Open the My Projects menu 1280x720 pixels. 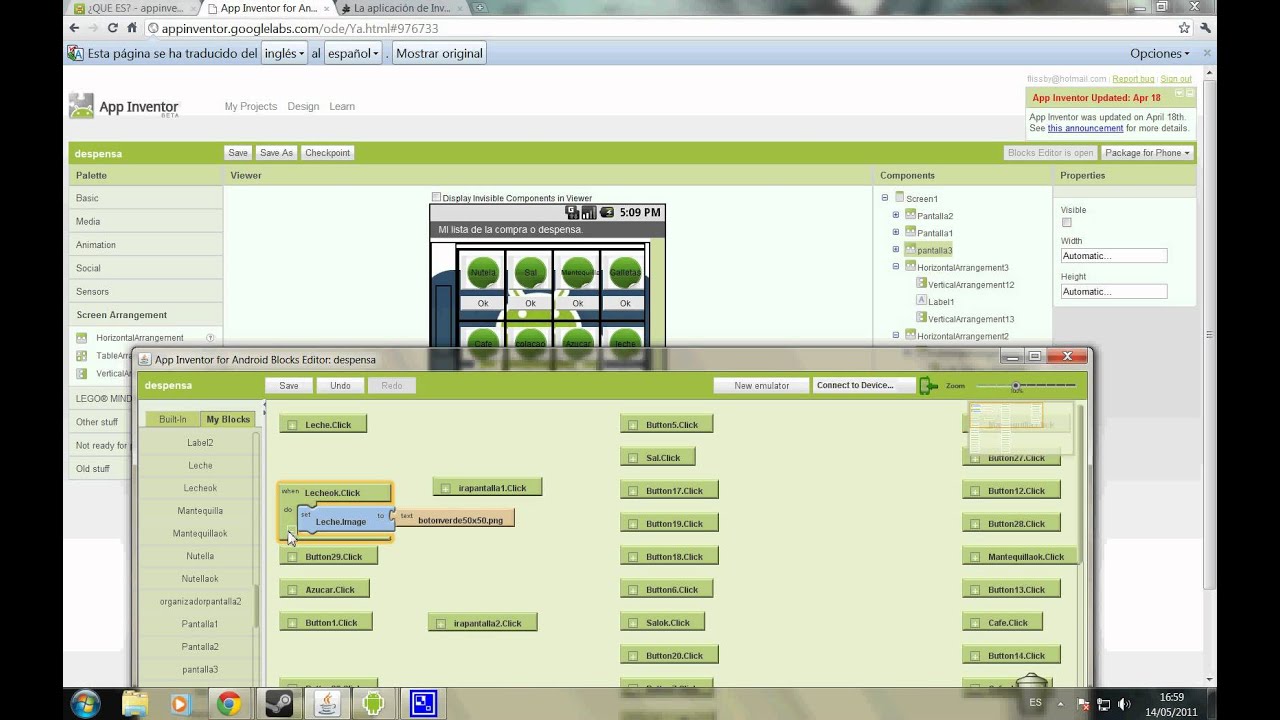coord(251,106)
